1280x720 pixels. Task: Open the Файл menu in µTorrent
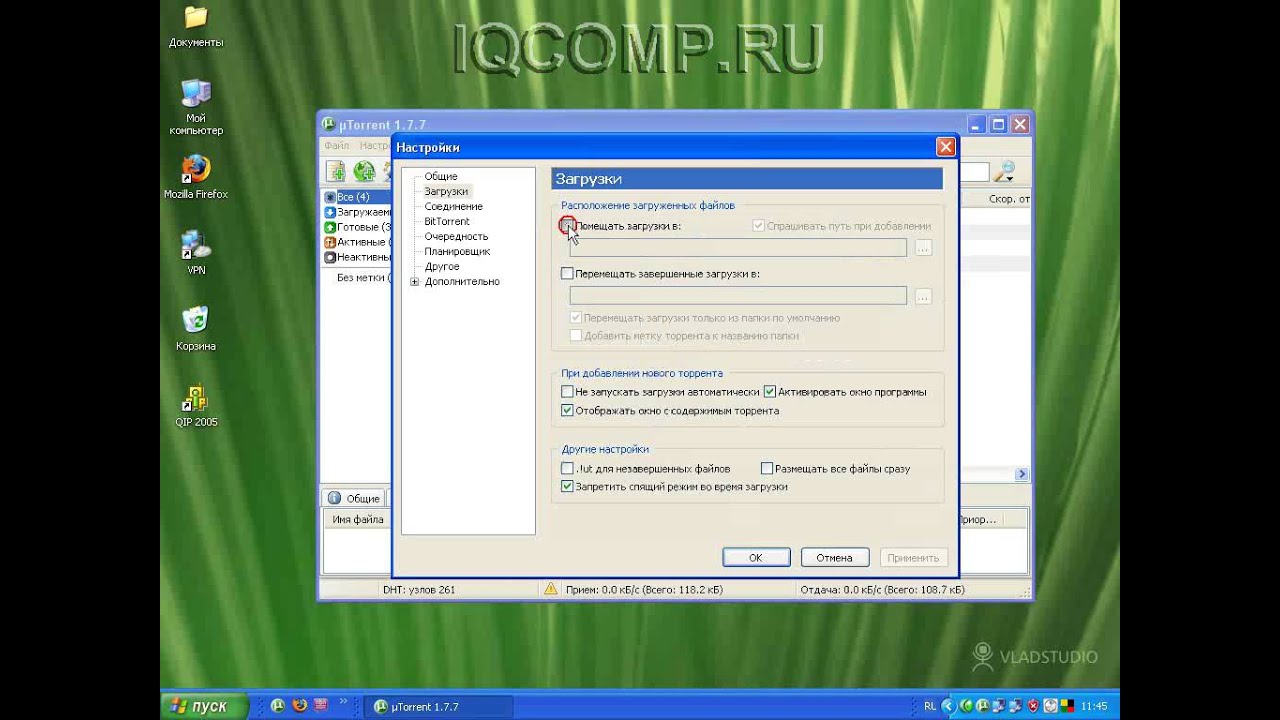336,146
